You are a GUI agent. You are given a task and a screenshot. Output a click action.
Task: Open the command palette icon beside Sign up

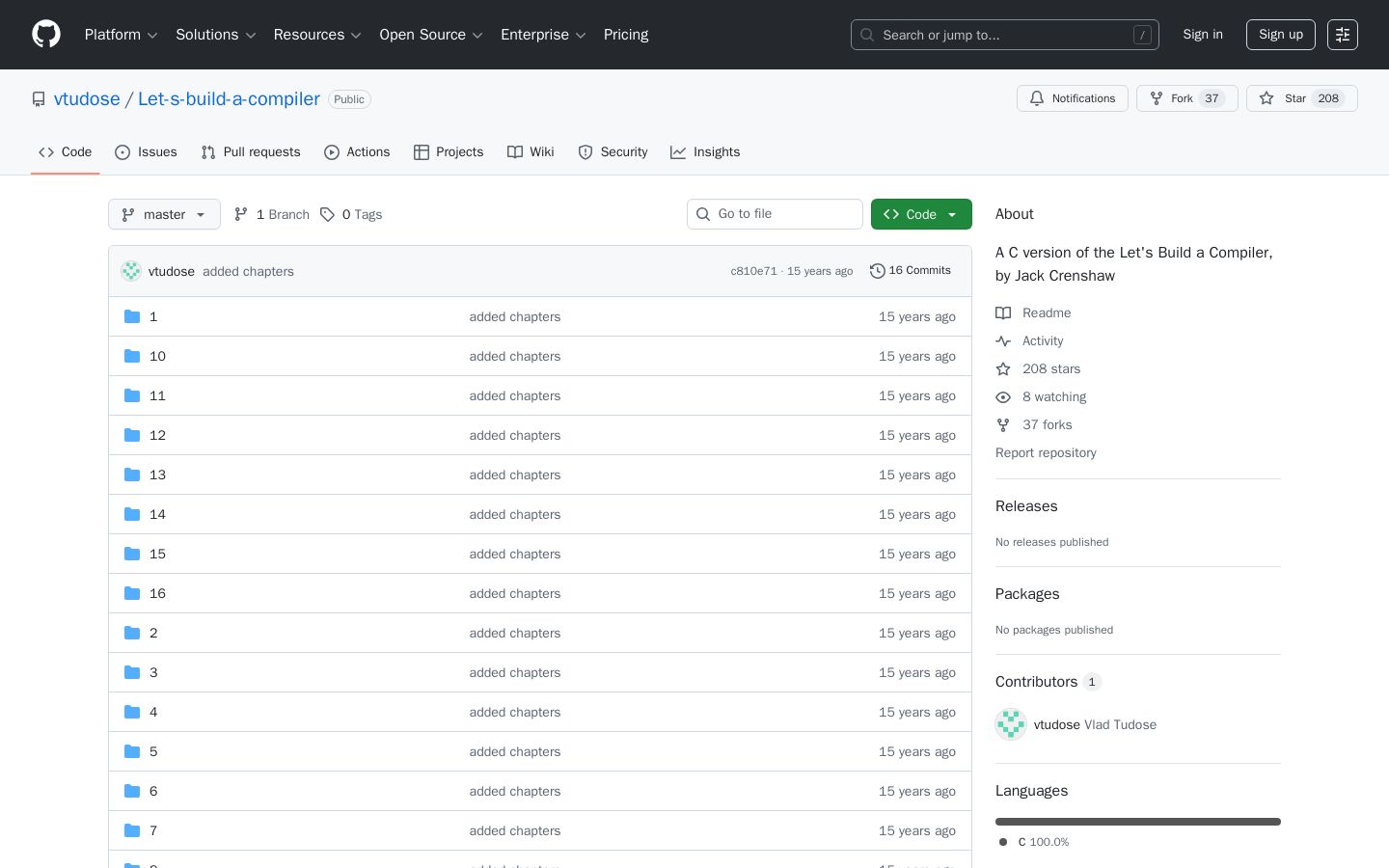tap(1343, 35)
